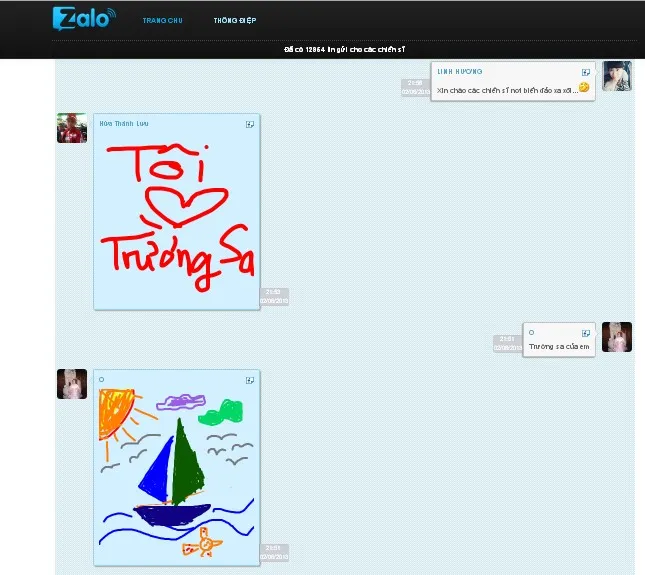
Task: Click the circle name marker on sailboat card
Action: click(x=102, y=380)
